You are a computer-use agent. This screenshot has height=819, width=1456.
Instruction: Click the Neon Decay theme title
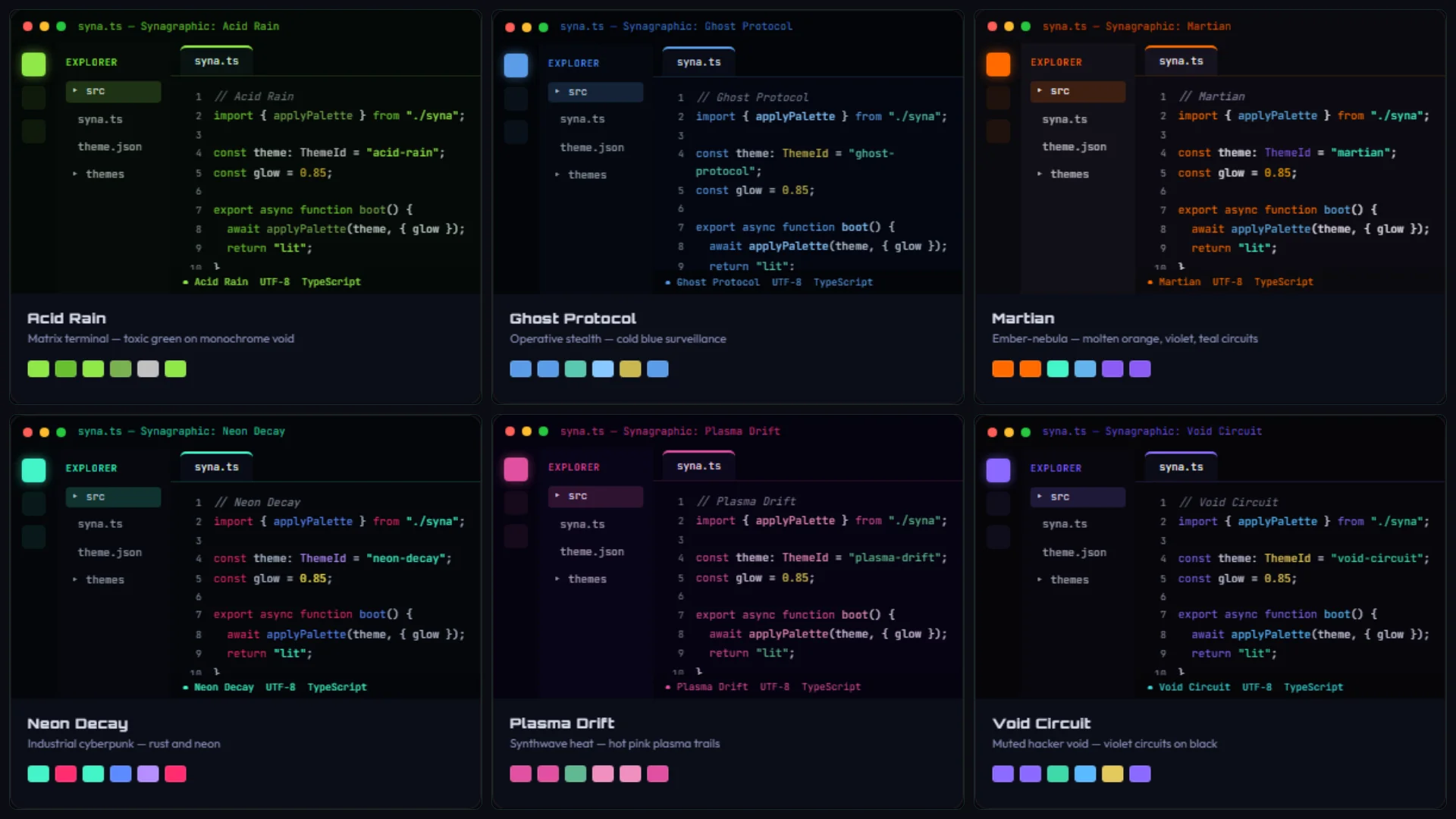pos(78,723)
